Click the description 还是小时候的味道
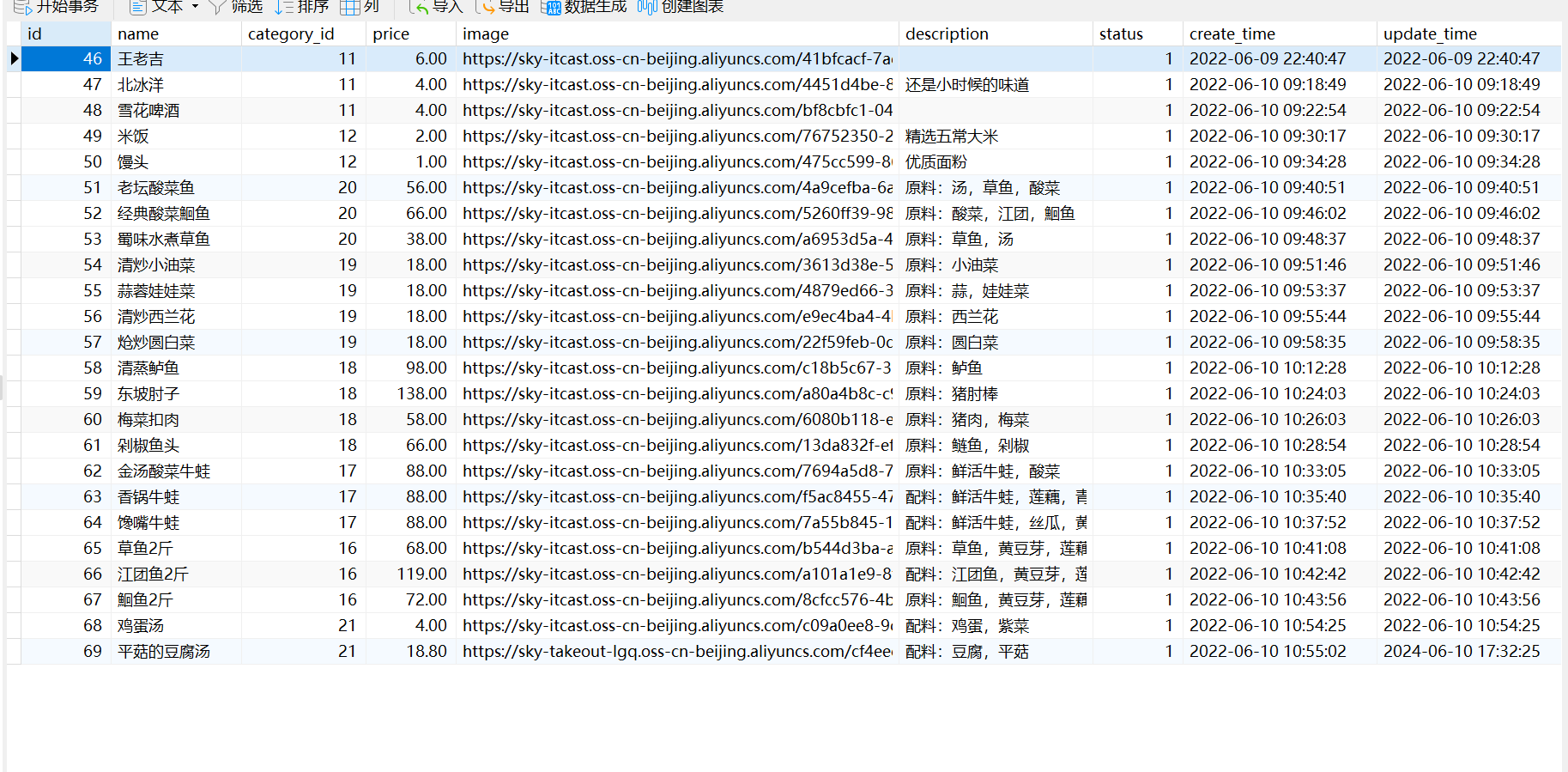The image size is (1568, 772). [996, 84]
